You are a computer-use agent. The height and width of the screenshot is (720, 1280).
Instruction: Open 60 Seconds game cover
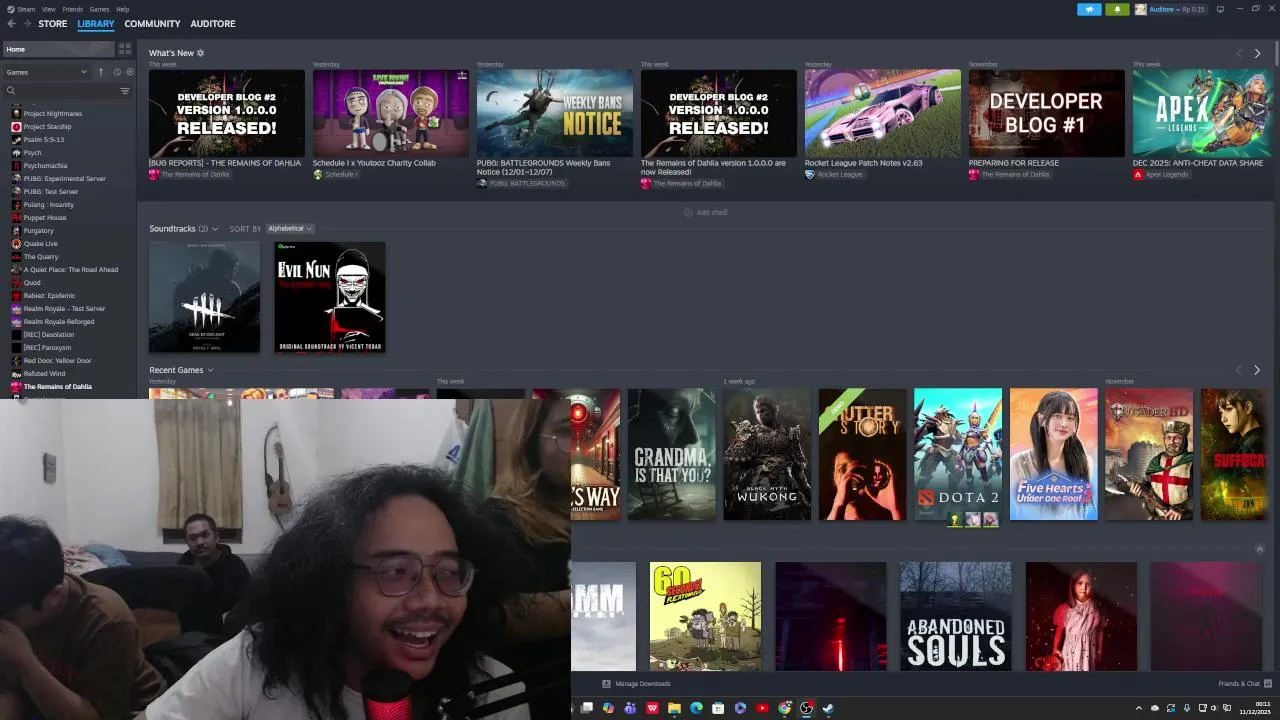[x=705, y=616]
